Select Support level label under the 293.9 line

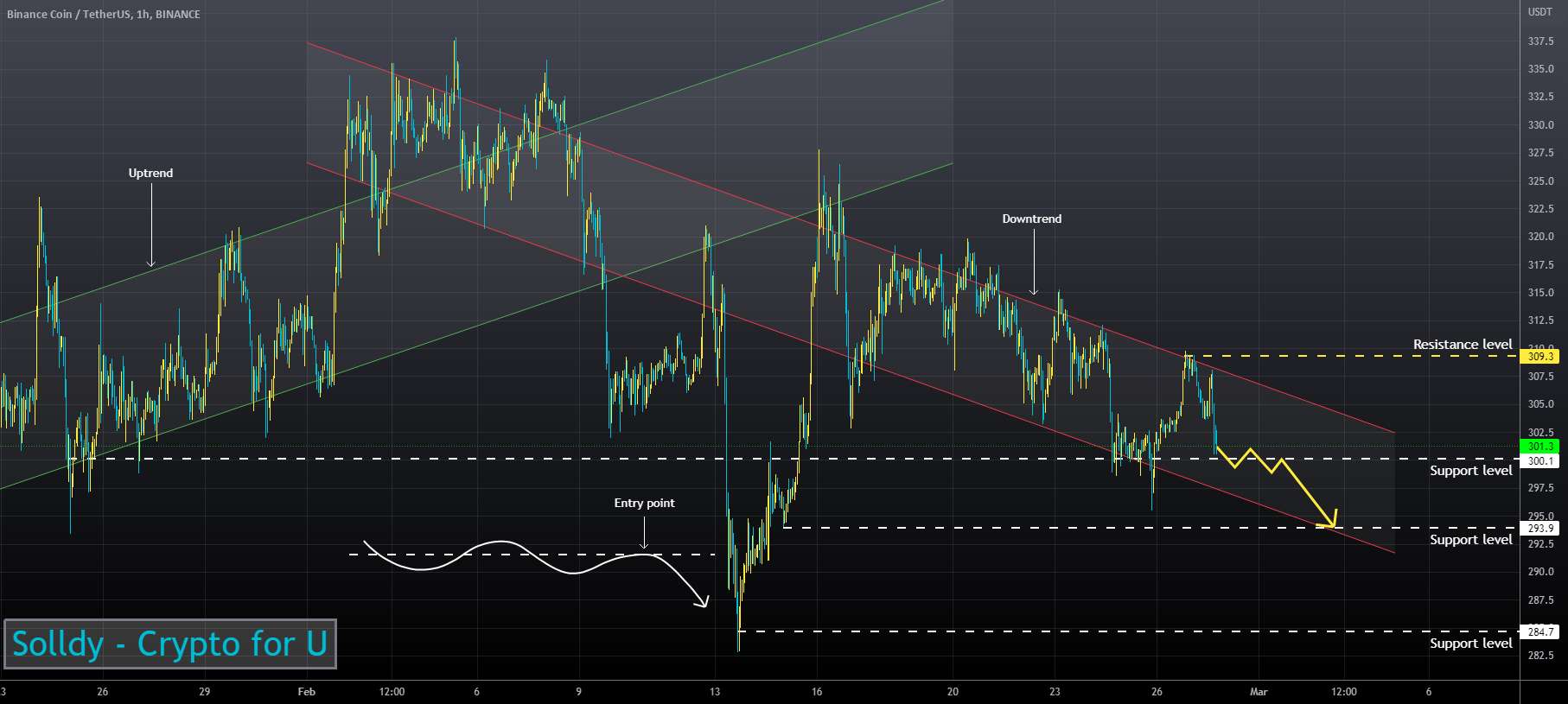(1470, 539)
